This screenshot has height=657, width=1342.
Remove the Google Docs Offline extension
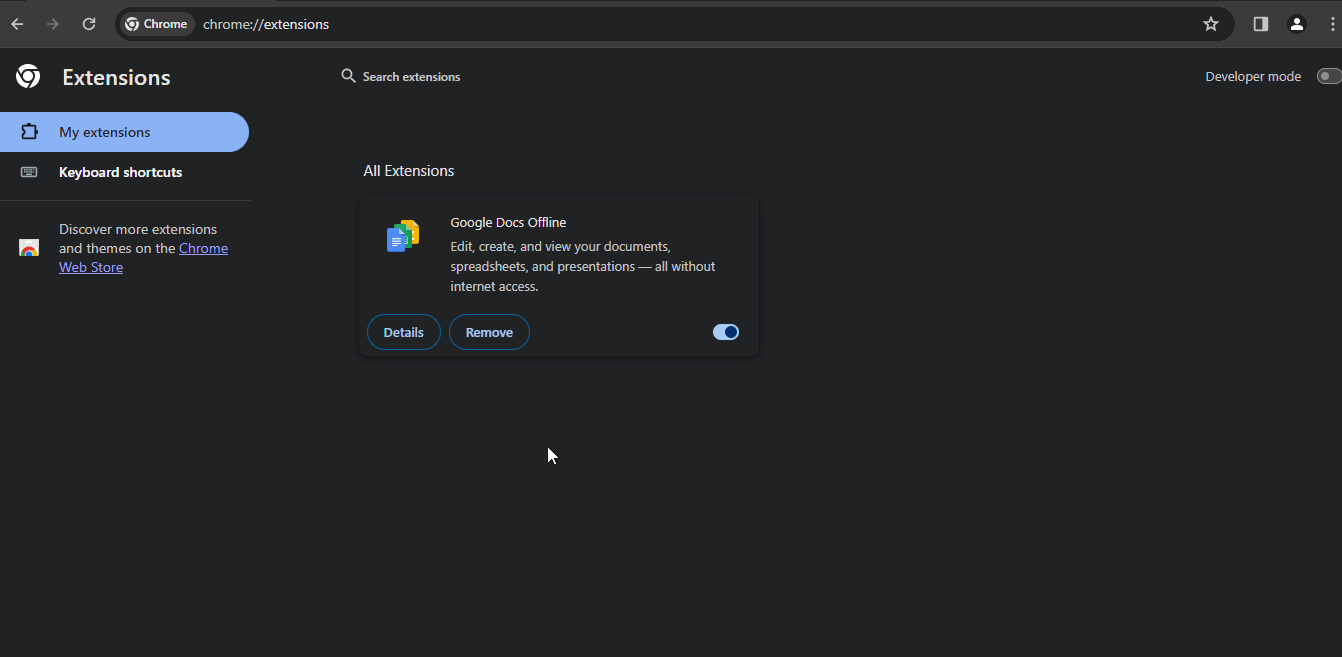(x=489, y=332)
